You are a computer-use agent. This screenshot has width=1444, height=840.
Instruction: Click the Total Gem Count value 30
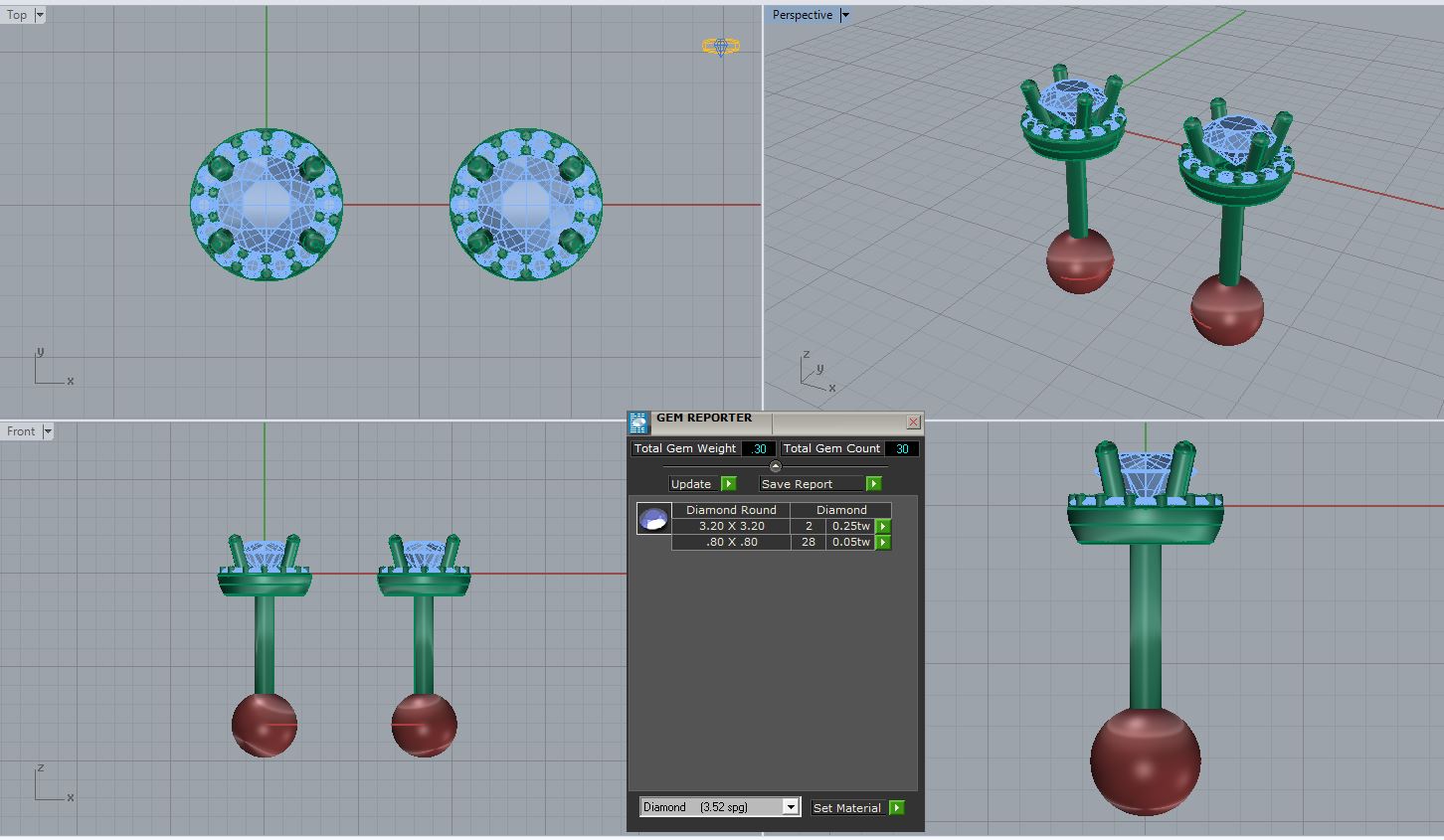902,449
